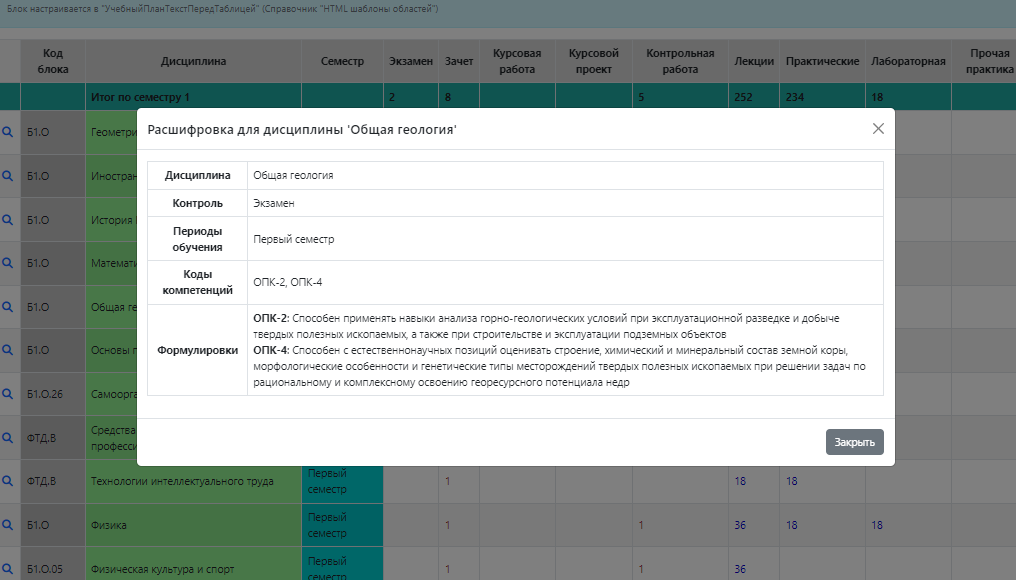Click magnifier icon in Б1.О.26 row
Viewport: 1016px width, 580px height.
[7, 393]
